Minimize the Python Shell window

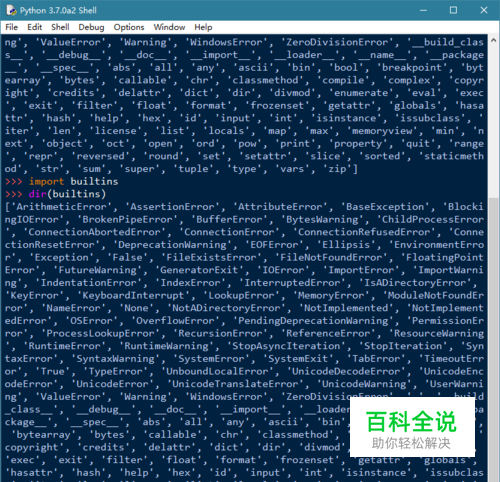point(423,10)
